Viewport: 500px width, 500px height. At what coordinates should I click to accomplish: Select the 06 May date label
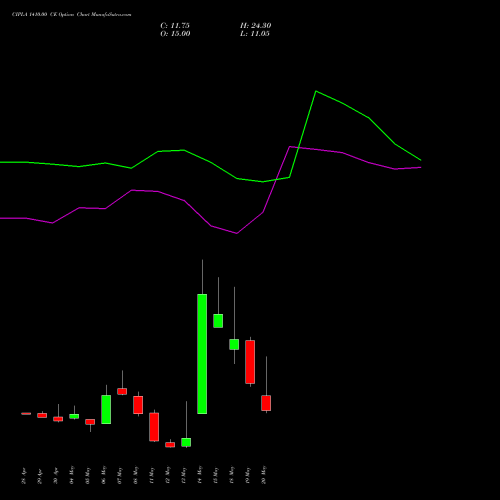click(104, 475)
